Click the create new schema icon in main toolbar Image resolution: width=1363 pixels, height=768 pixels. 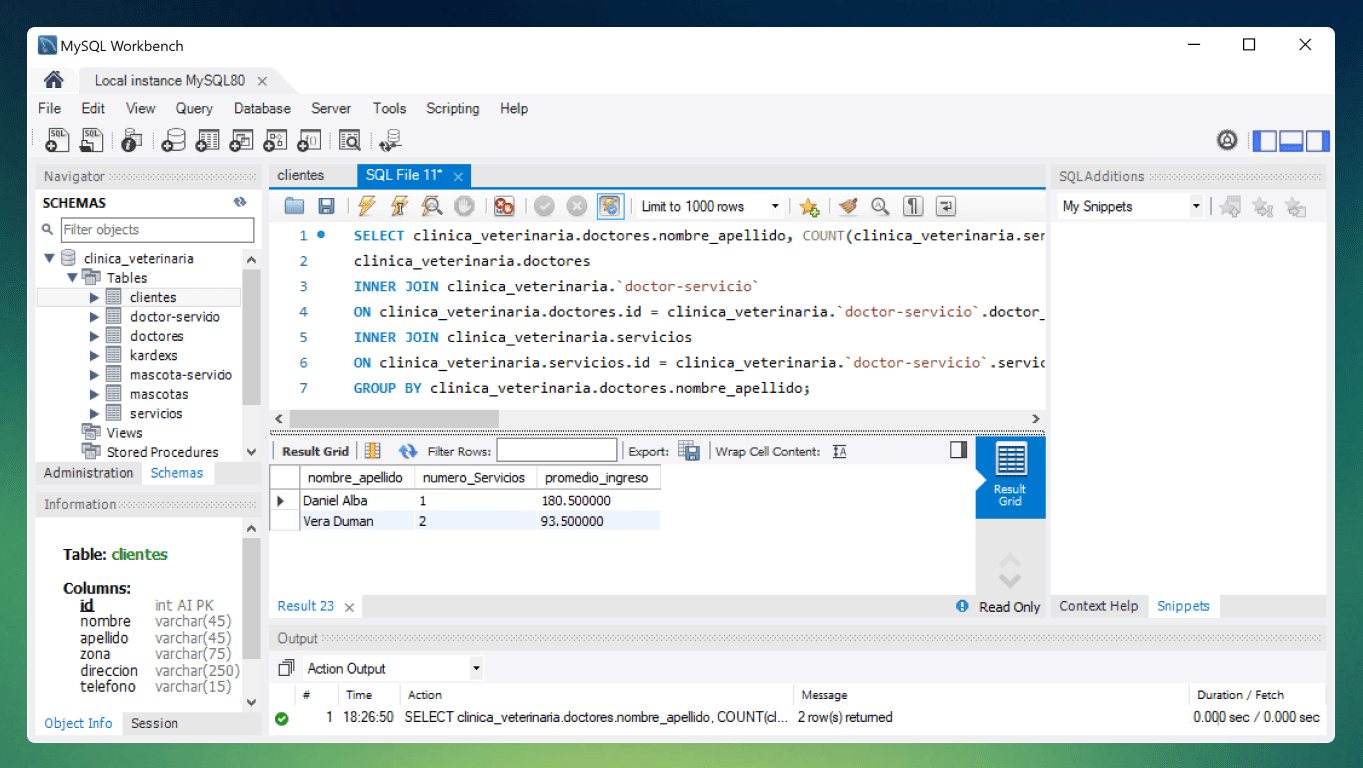coord(174,141)
